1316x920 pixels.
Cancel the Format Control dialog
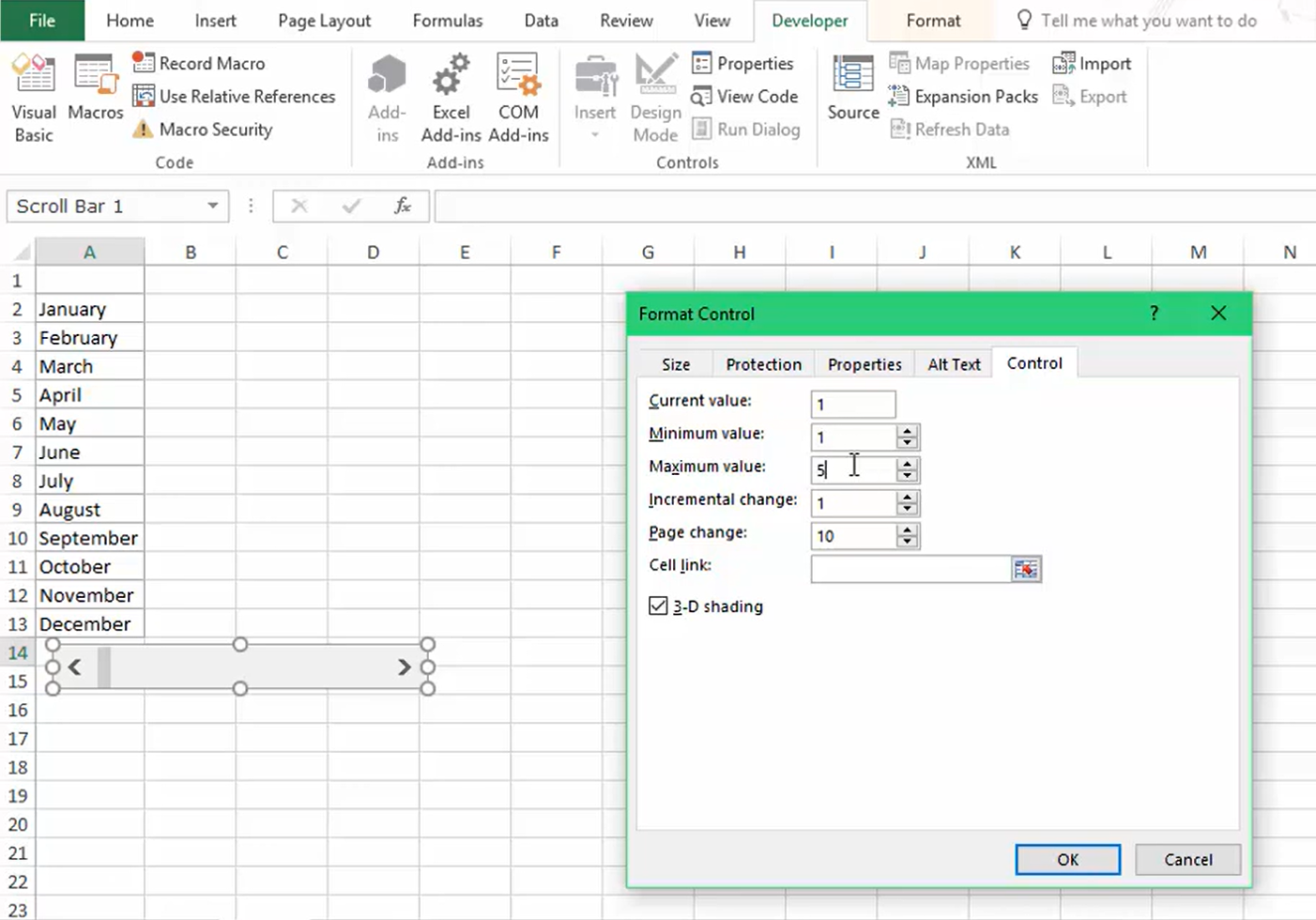click(x=1188, y=859)
